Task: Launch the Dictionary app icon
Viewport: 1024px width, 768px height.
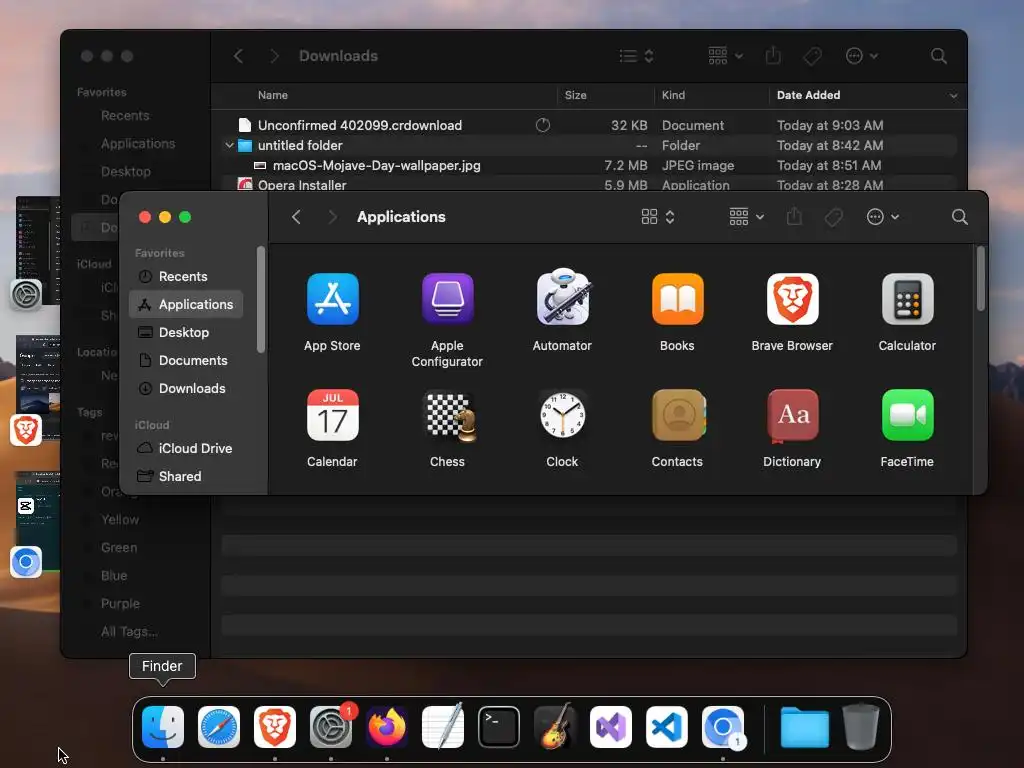Action: (x=792, y=415)
